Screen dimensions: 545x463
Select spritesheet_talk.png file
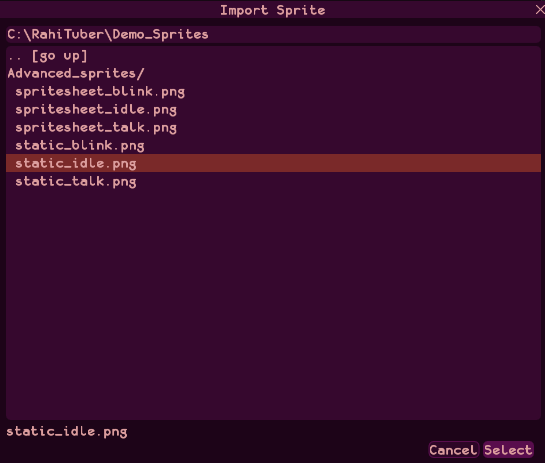(273, 128)
